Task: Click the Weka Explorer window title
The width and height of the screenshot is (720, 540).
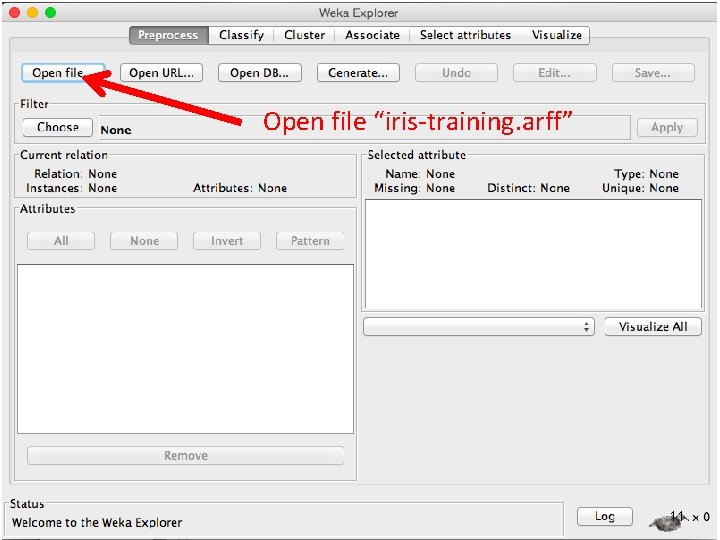Action: pyautogui.click(x=359, y=13)
